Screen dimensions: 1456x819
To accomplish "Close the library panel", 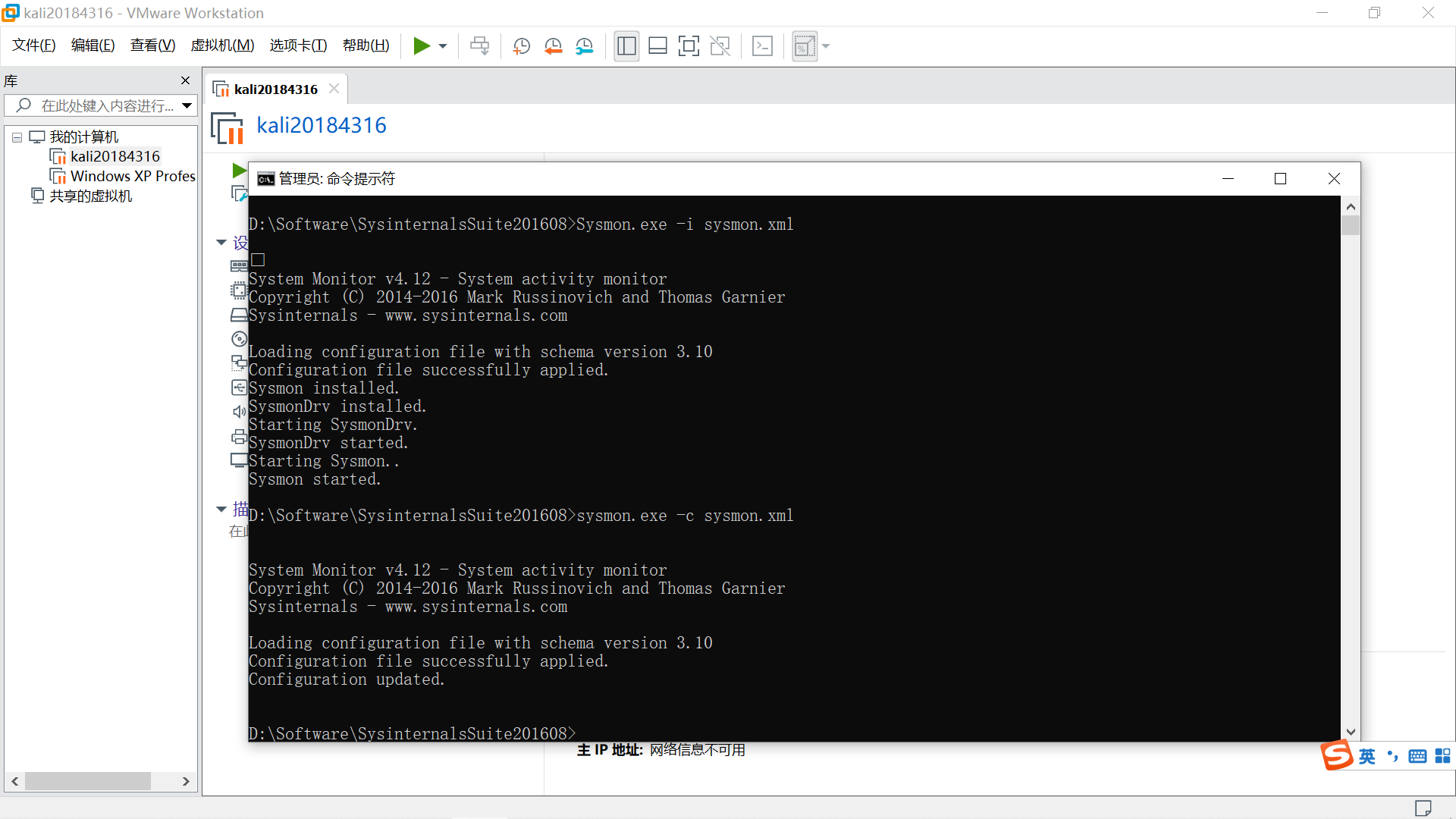I will point(185,80).
